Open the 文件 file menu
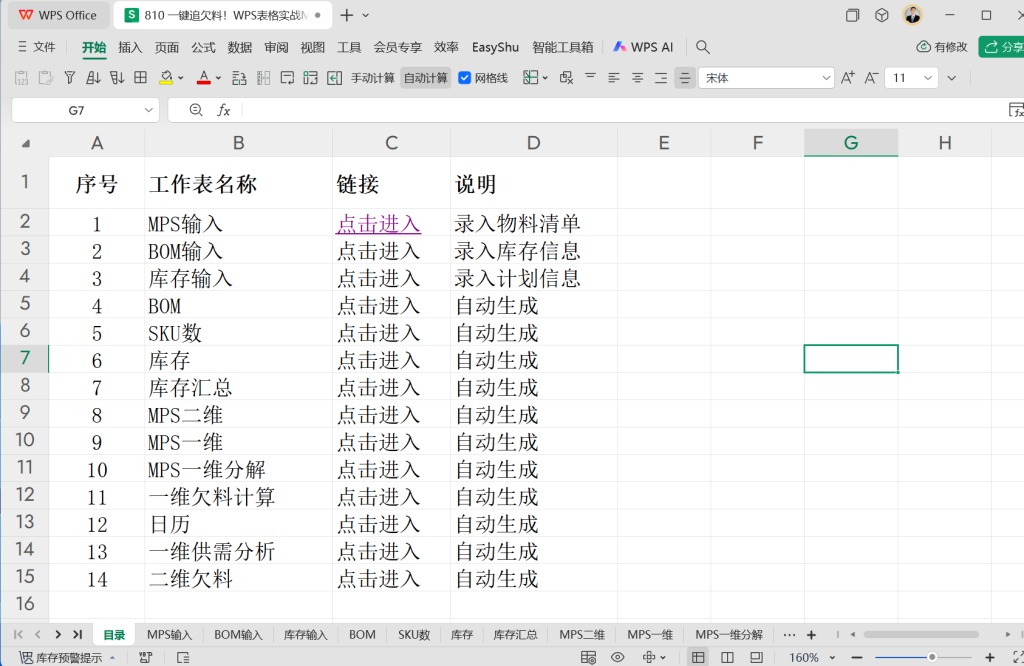 pos(37,47)
